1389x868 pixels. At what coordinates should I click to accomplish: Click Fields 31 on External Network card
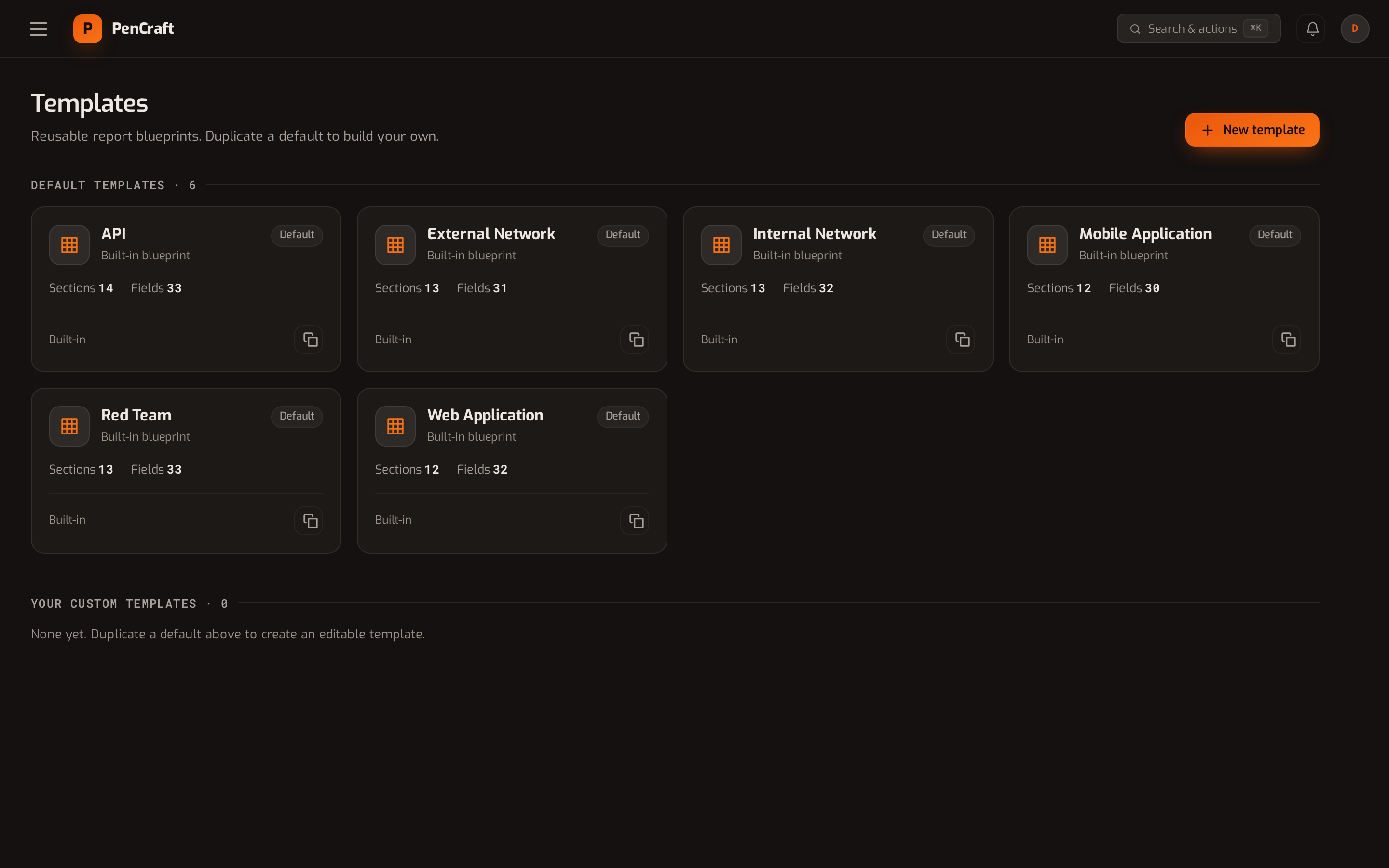[482, 288]
